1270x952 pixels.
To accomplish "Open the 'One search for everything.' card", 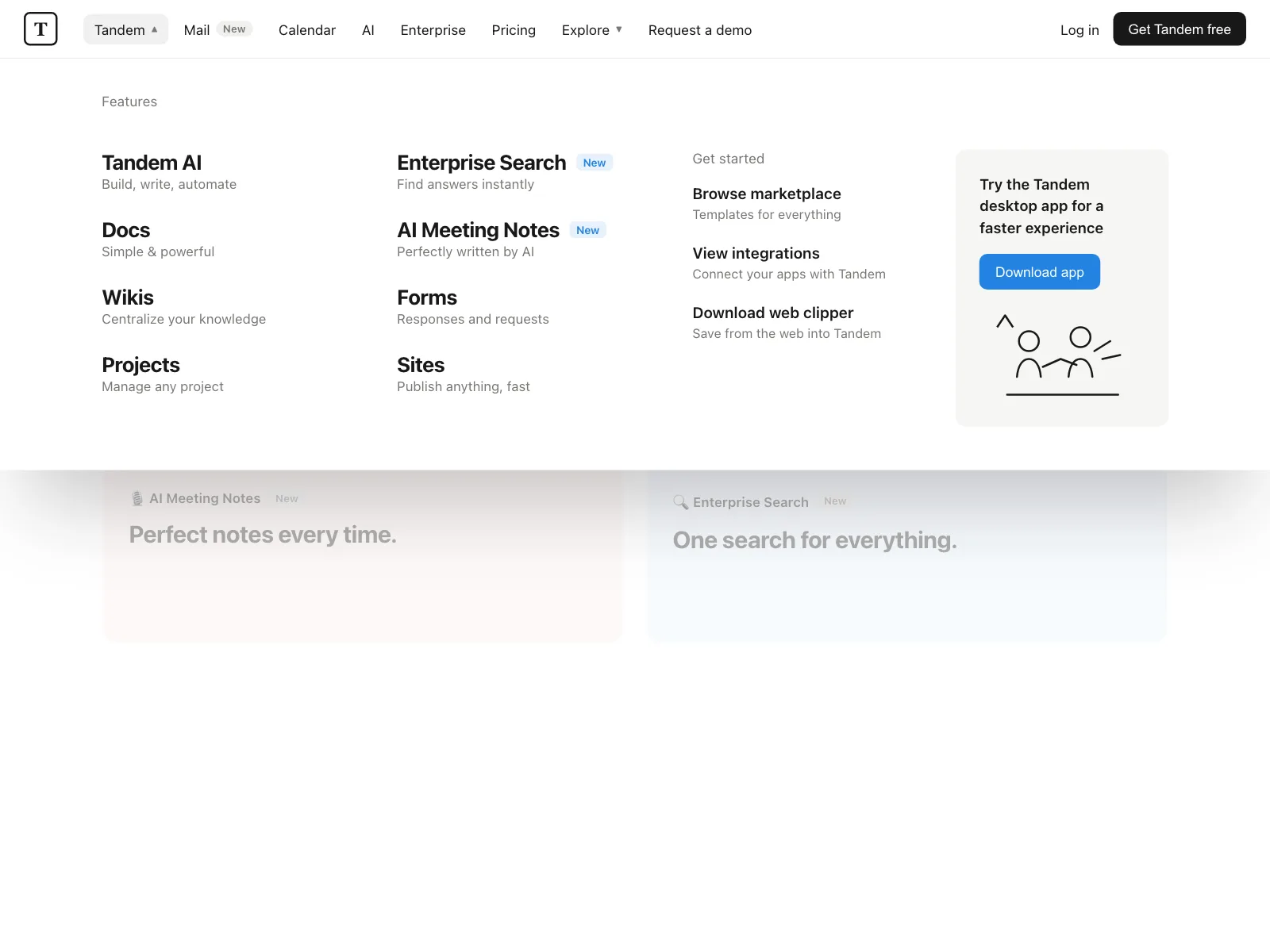I will 907,555.
